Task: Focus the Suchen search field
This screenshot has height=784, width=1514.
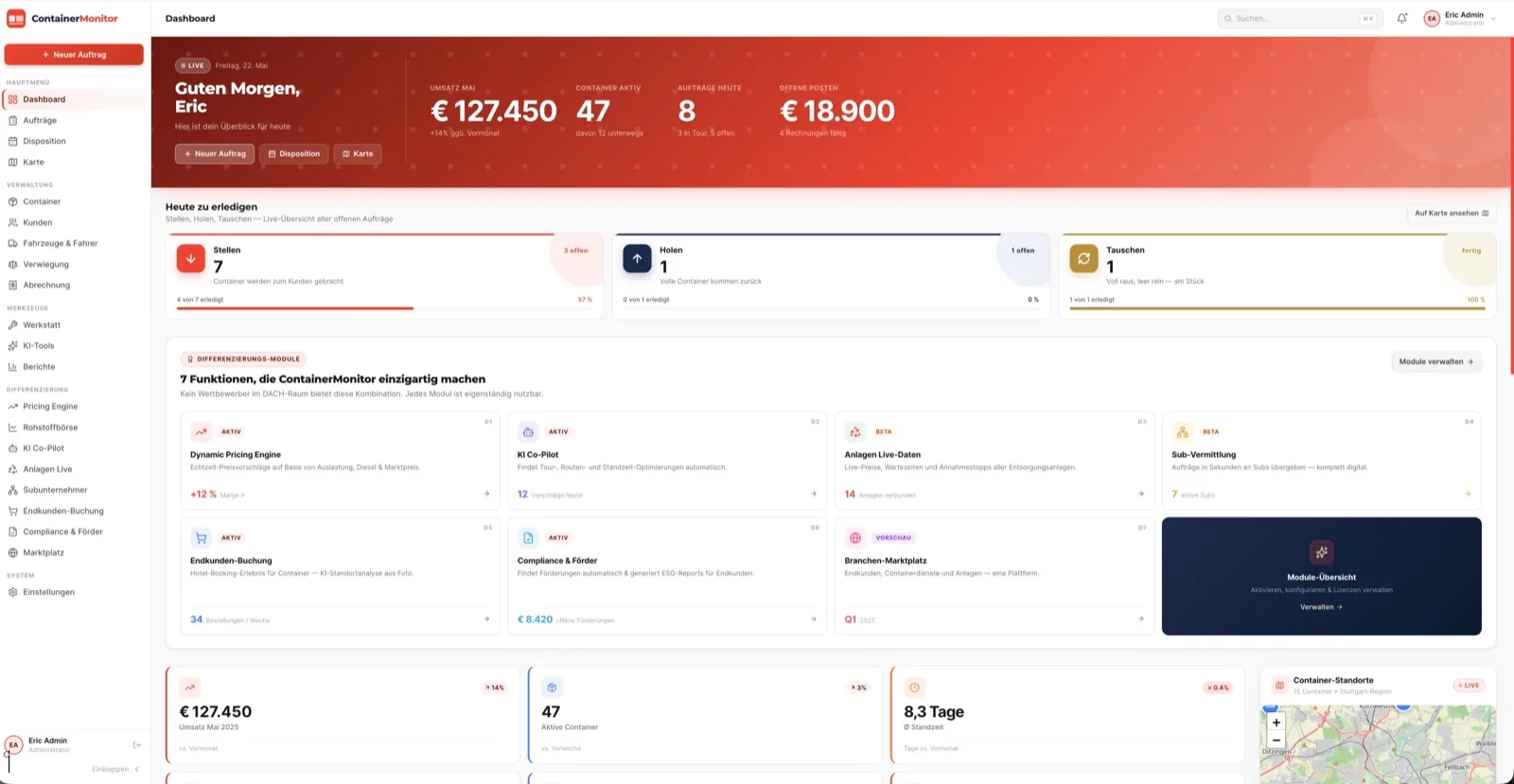Action: click(x=1300, y=18)
